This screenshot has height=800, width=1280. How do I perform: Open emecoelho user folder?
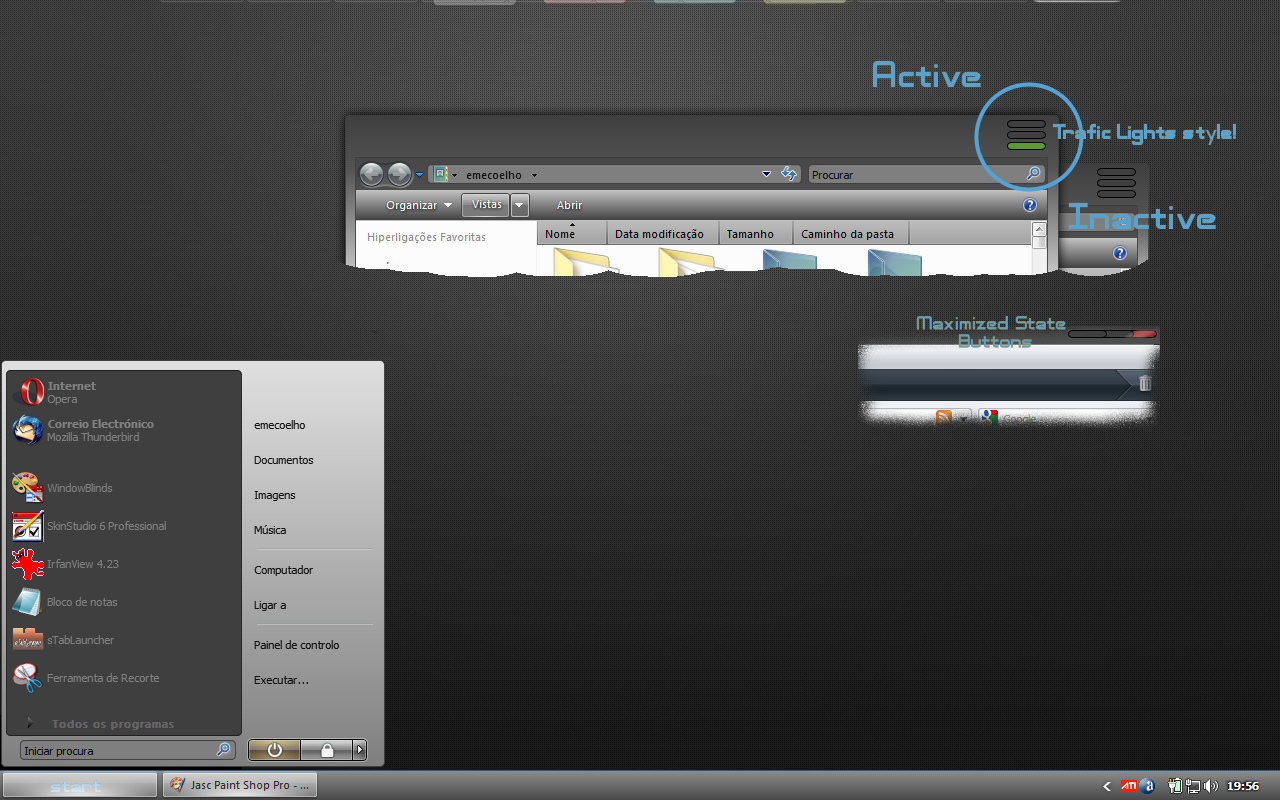pyautogui.click(x=280, y=425)
